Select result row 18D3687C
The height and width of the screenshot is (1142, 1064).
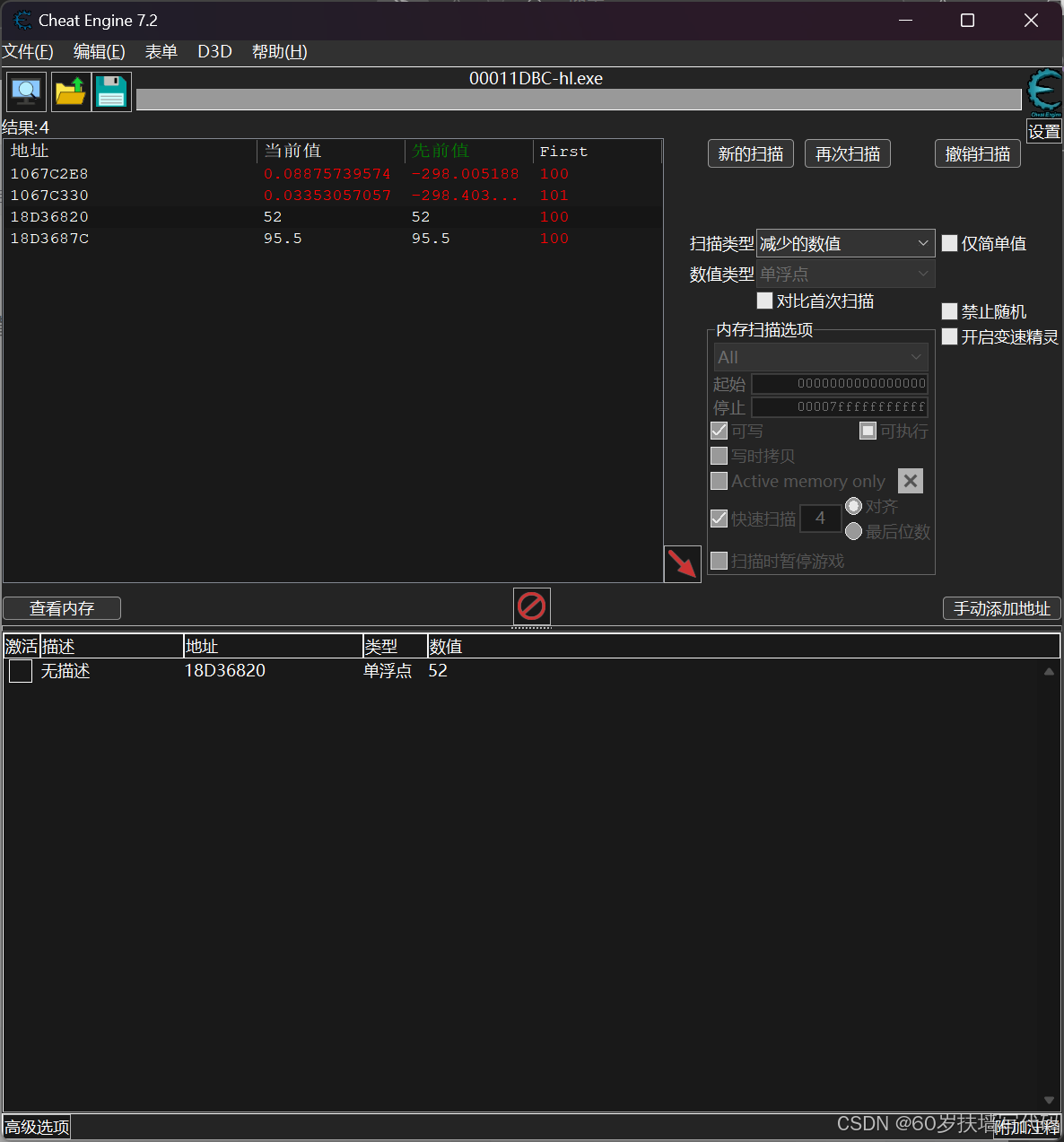333,239
